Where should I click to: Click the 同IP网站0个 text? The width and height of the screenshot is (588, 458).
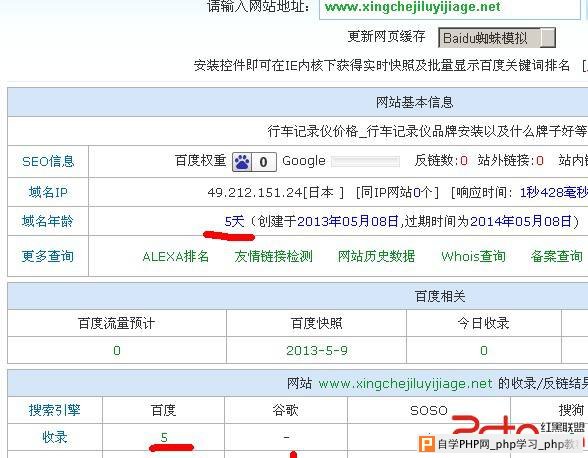pyautogui.click(x=398, y=192)
